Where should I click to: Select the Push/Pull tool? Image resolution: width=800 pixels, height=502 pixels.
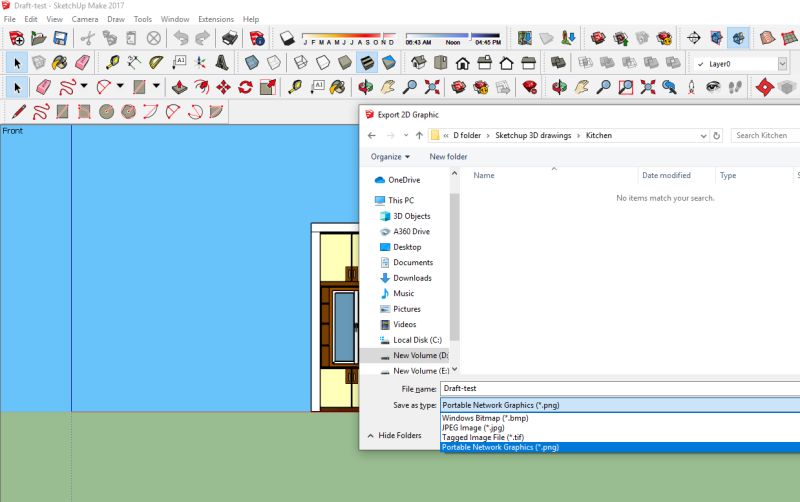(179, 87)
